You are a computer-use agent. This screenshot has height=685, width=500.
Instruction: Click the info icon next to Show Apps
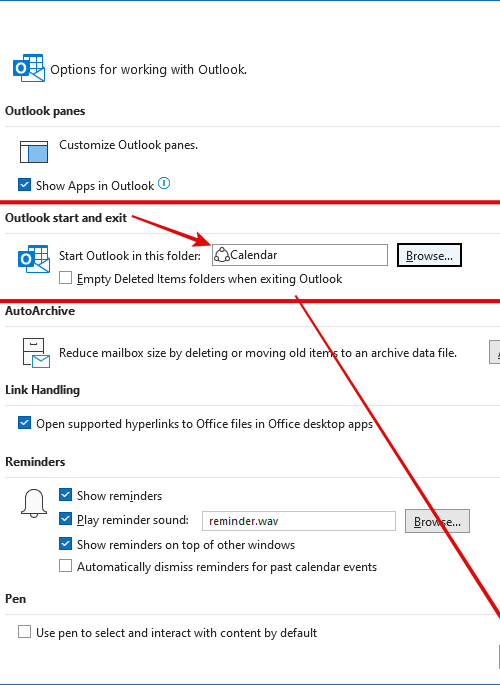[x=164, y=183]
